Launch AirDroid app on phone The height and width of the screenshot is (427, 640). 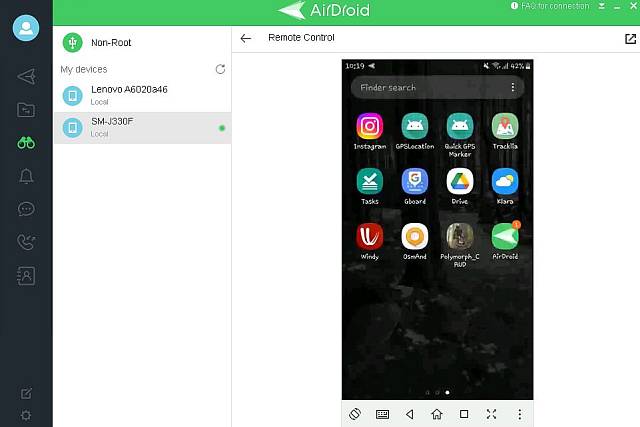(505, 236)
